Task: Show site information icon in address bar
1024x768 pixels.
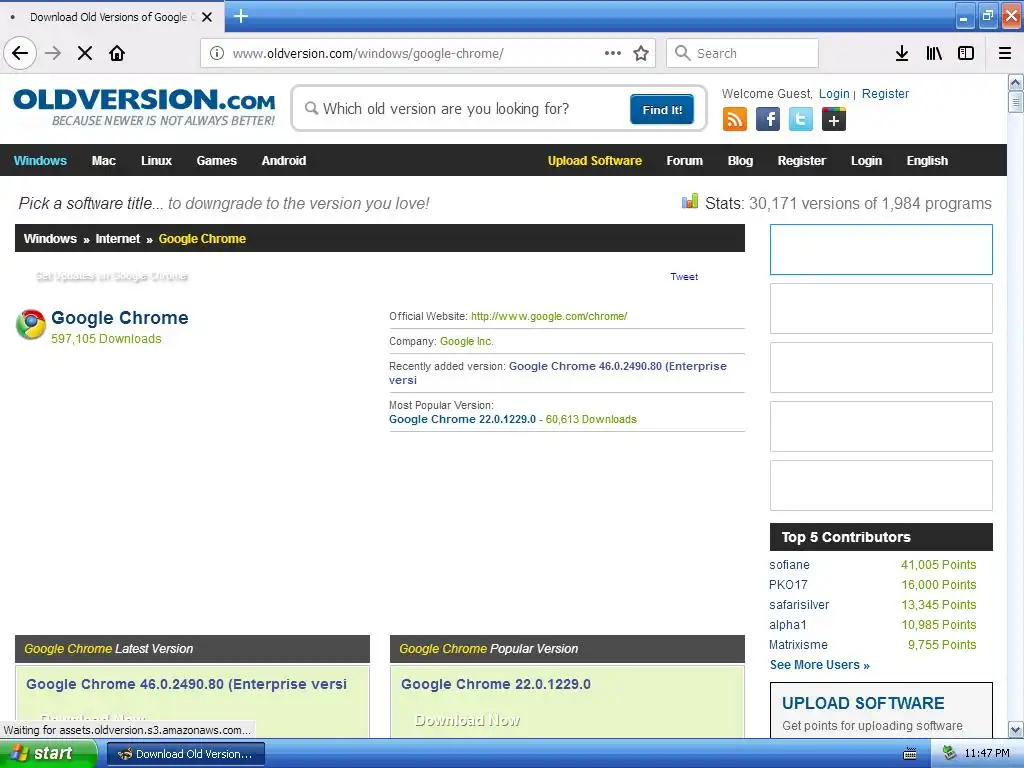Action: pos(217,53)
